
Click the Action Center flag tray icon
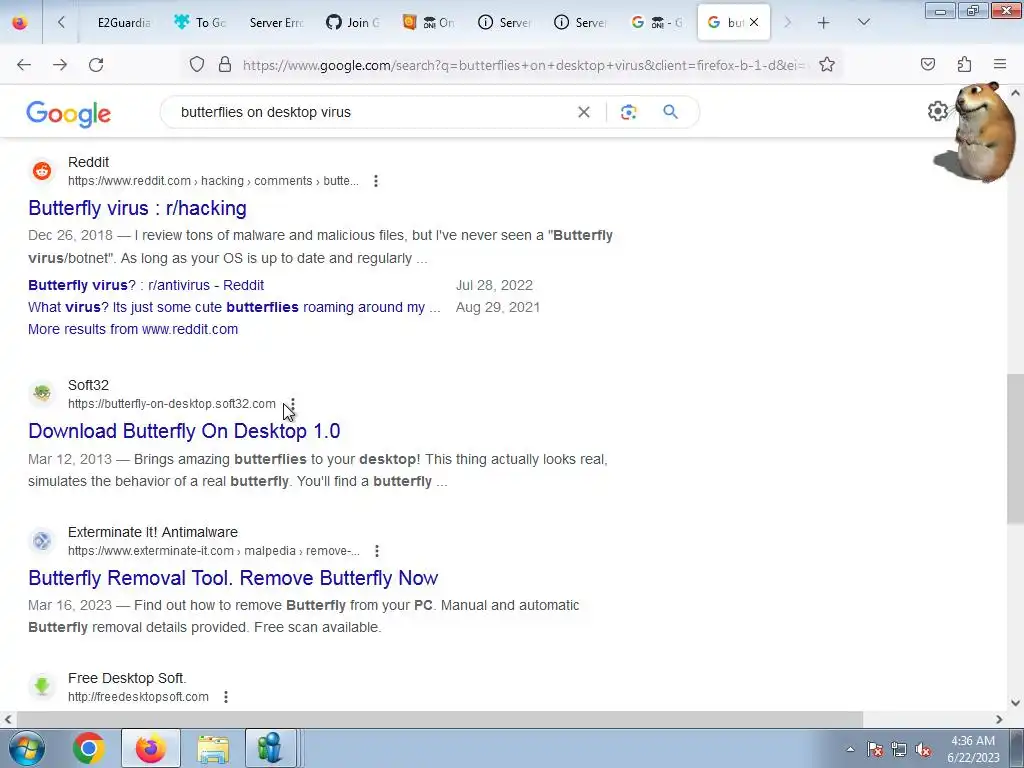tap(875, 749)
